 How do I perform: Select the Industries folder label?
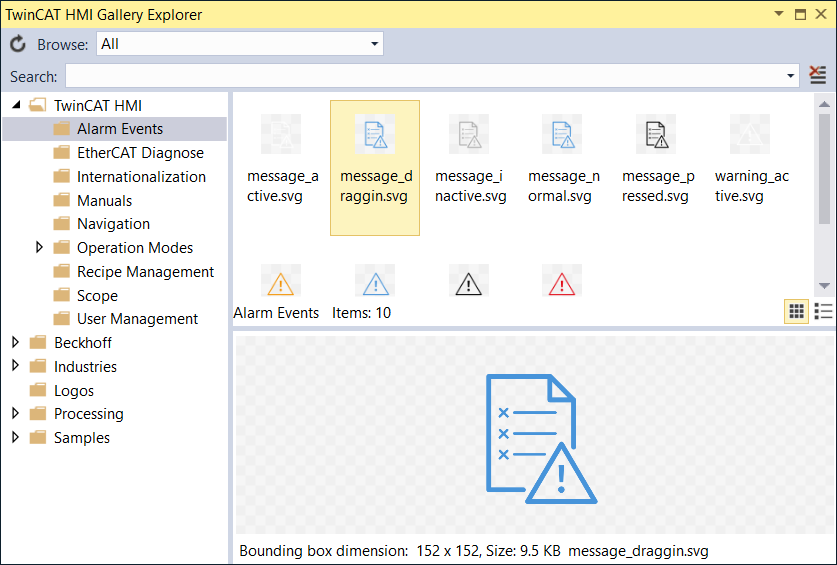pos(85,366)
